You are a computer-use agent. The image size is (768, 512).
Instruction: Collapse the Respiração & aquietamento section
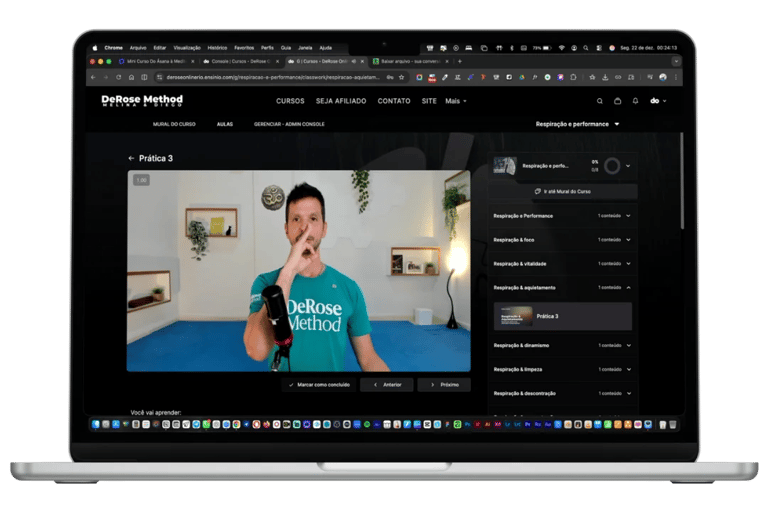tap(562, 288)
